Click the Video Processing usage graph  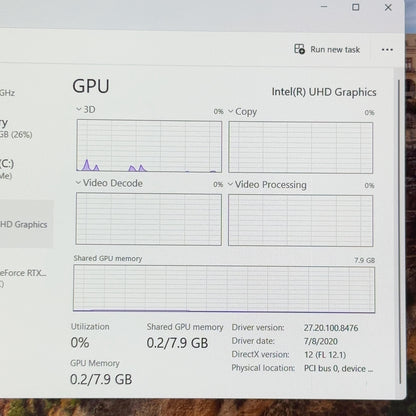[x=301, y=221]
